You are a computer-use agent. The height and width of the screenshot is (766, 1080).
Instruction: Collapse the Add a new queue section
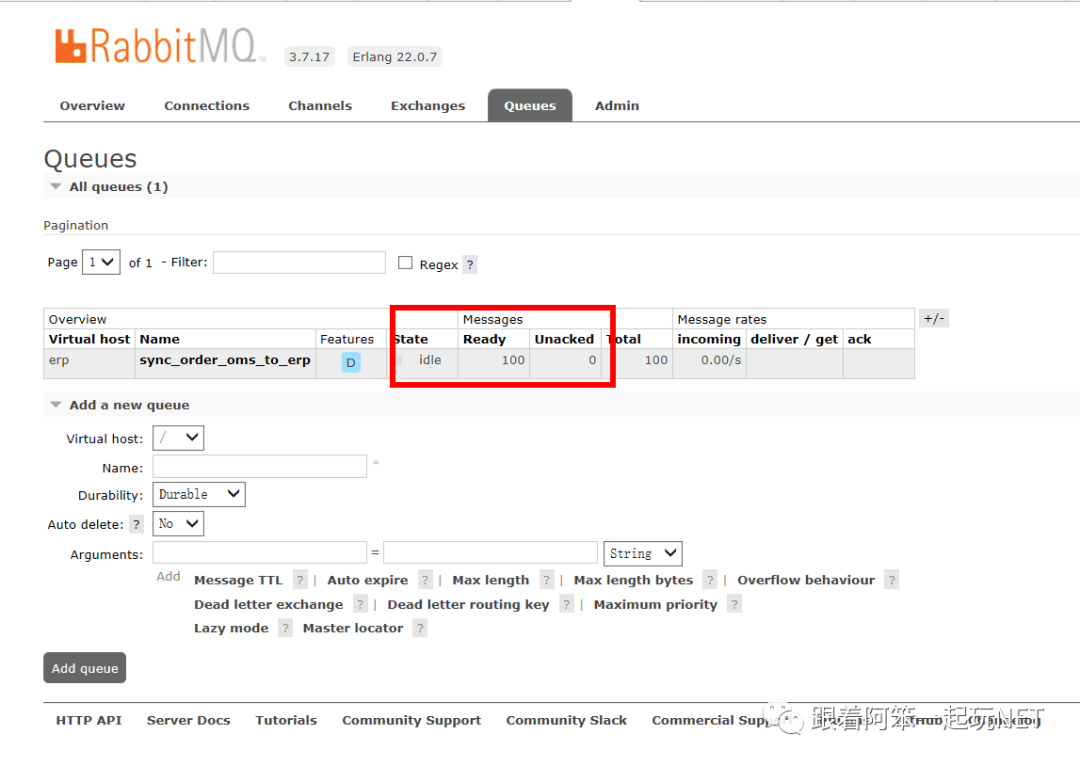click(56, 405)
